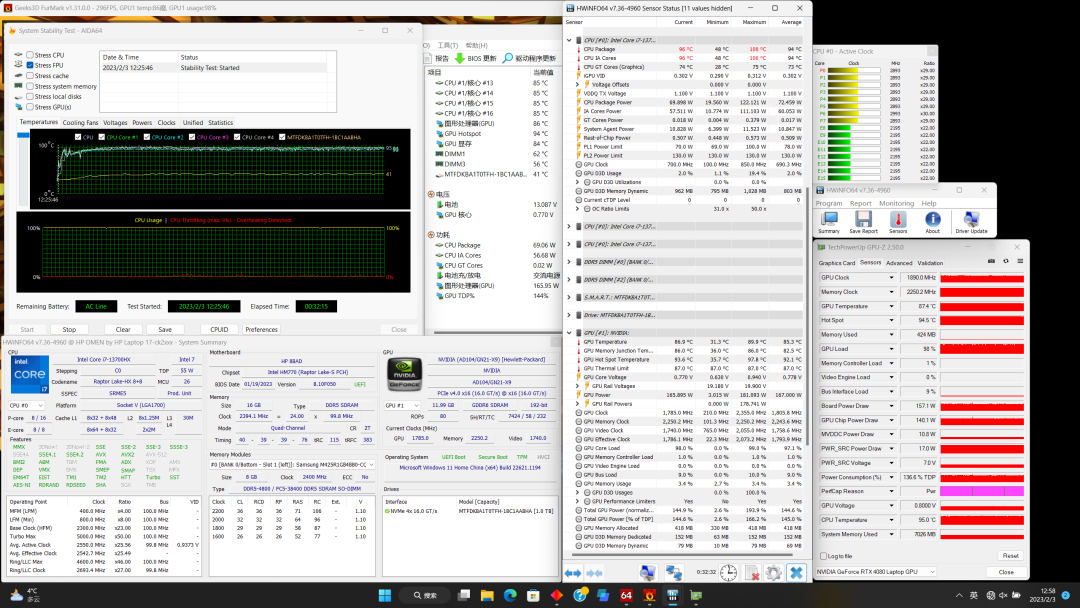Viewport: 1080px width, 608px height.
Task: Click the blue X close sensors icon
Action: pos(796,573)
